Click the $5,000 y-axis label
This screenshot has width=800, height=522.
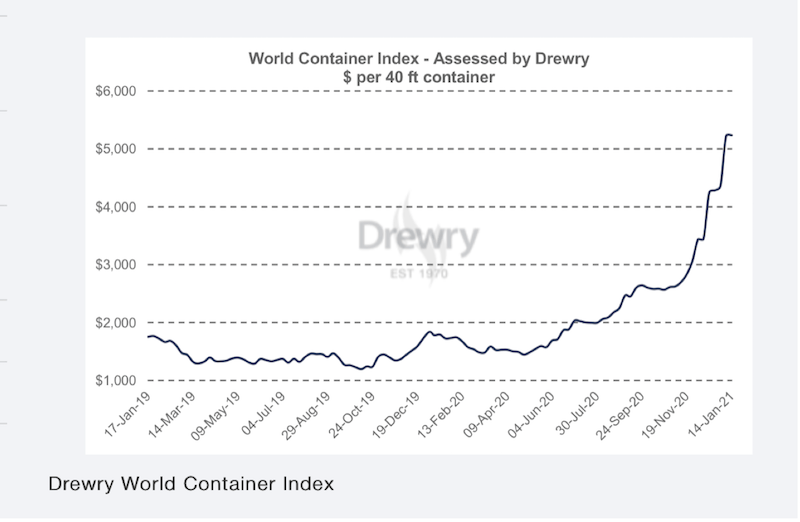117,149
